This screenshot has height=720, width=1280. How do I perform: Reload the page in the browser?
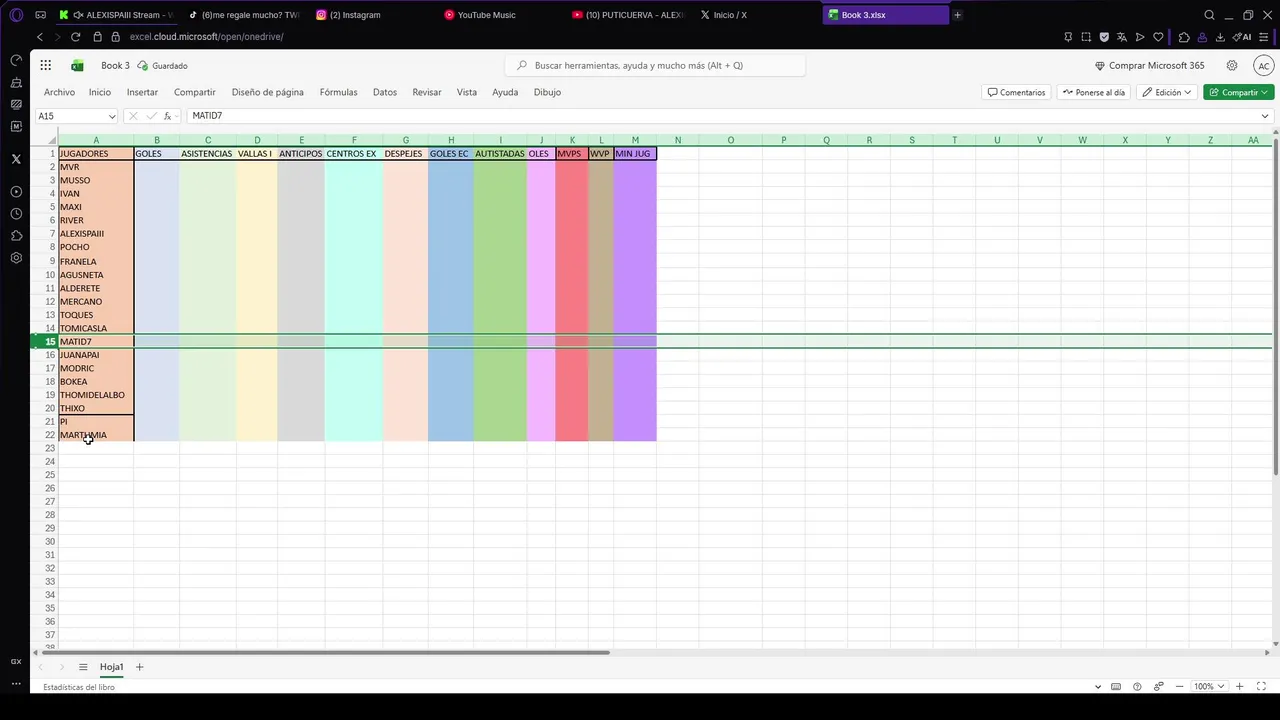[75, 37]
